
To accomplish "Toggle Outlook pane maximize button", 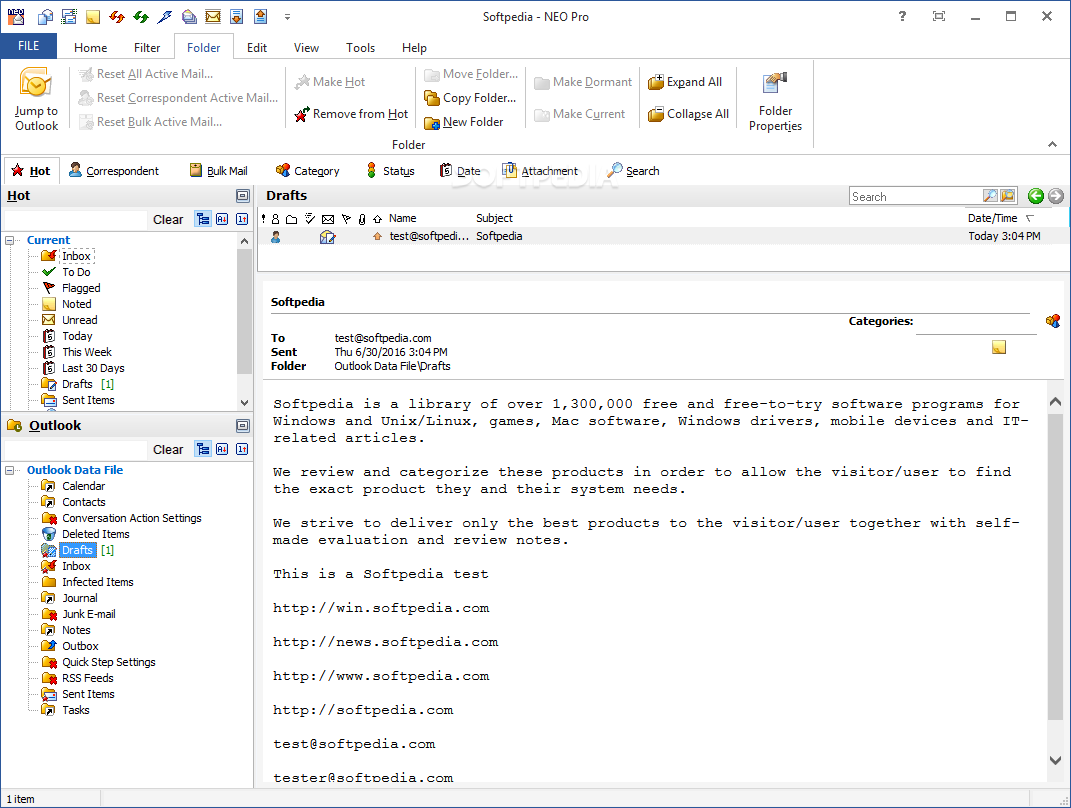I will point(242,426).
